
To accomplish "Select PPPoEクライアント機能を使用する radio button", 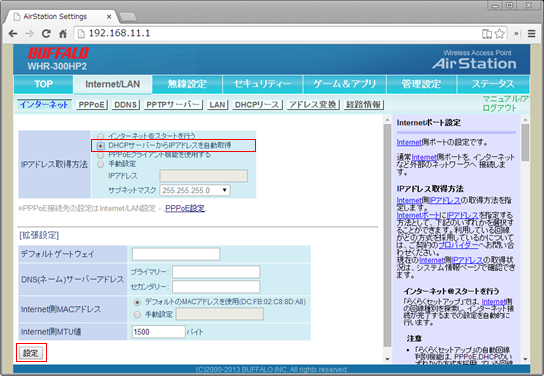I will (x=101, y=155).
